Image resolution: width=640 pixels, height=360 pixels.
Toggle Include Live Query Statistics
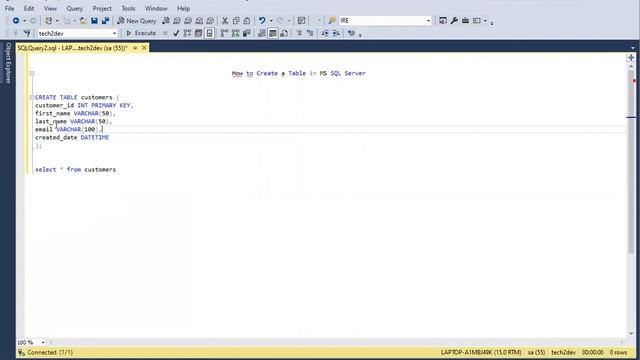(236, 33)
